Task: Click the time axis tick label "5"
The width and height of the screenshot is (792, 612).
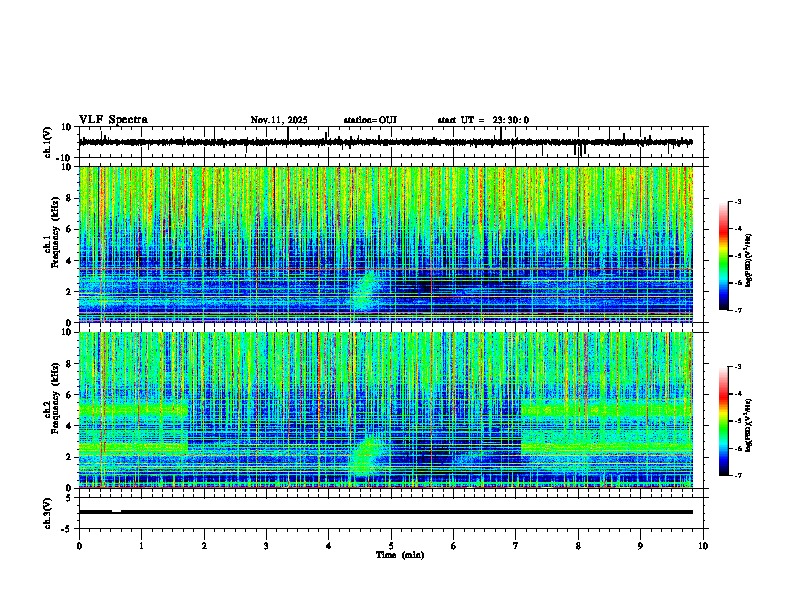Action: (x=391, y=546)
